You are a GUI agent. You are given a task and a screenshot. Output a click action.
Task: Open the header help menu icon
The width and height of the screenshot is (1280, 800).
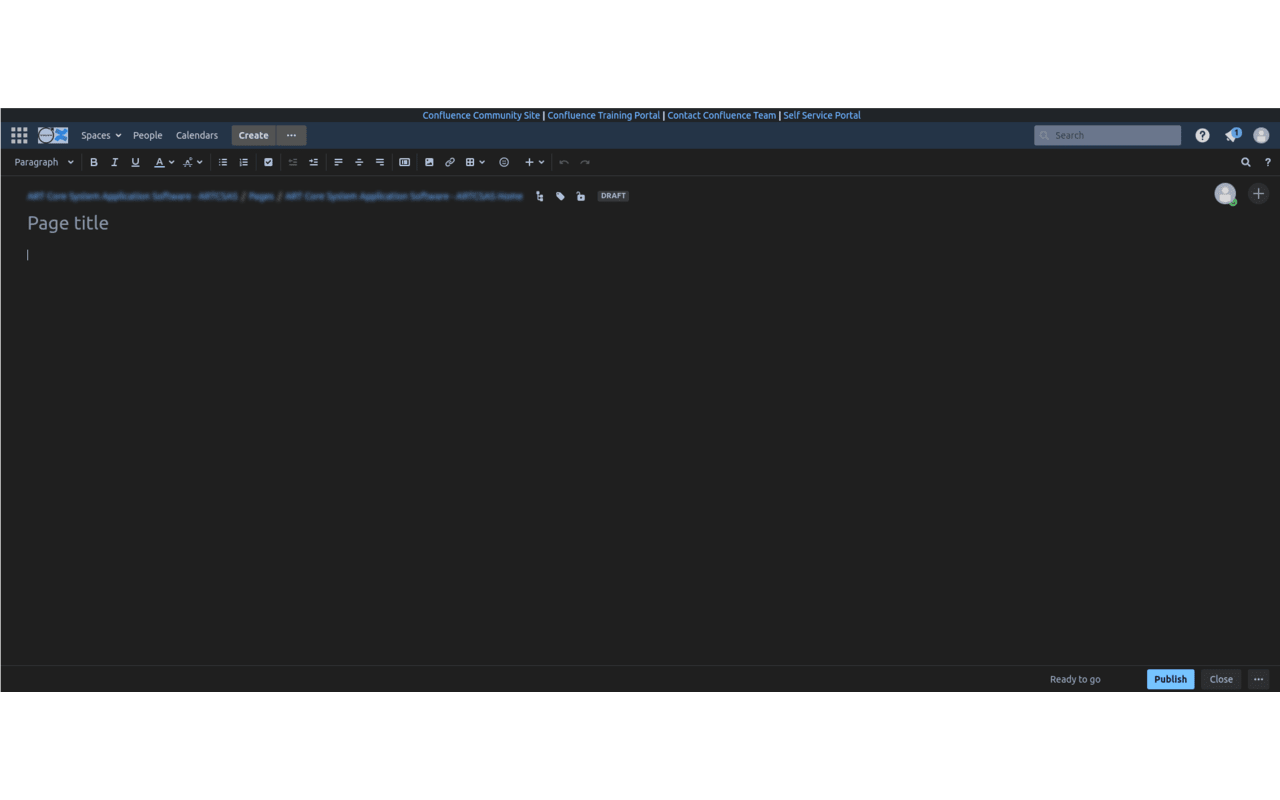tap(1202, 135)
